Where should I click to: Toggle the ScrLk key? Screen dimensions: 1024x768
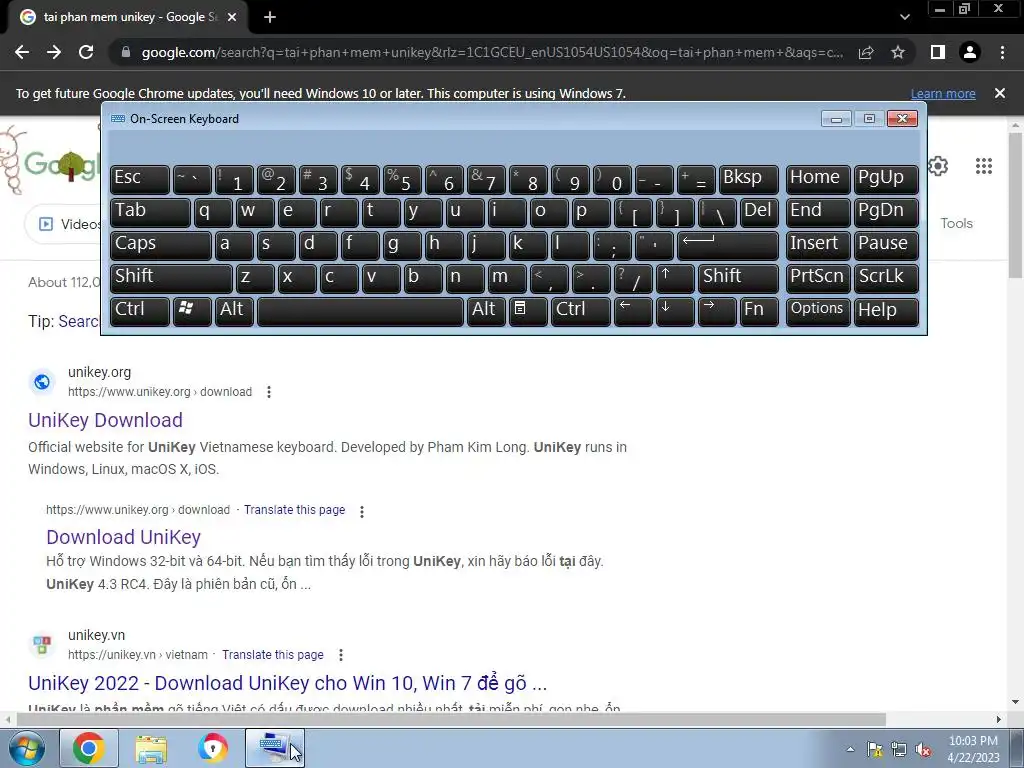[886, 278]
